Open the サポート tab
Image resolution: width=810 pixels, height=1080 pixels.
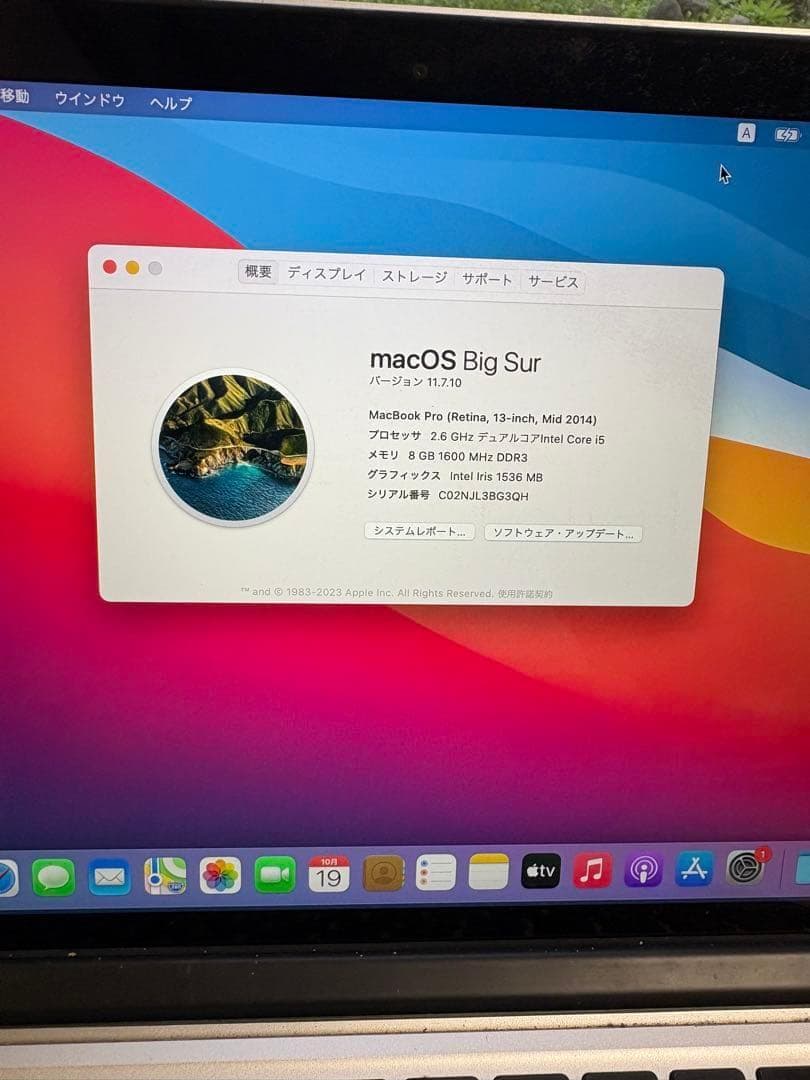click(x=487, y=279)
